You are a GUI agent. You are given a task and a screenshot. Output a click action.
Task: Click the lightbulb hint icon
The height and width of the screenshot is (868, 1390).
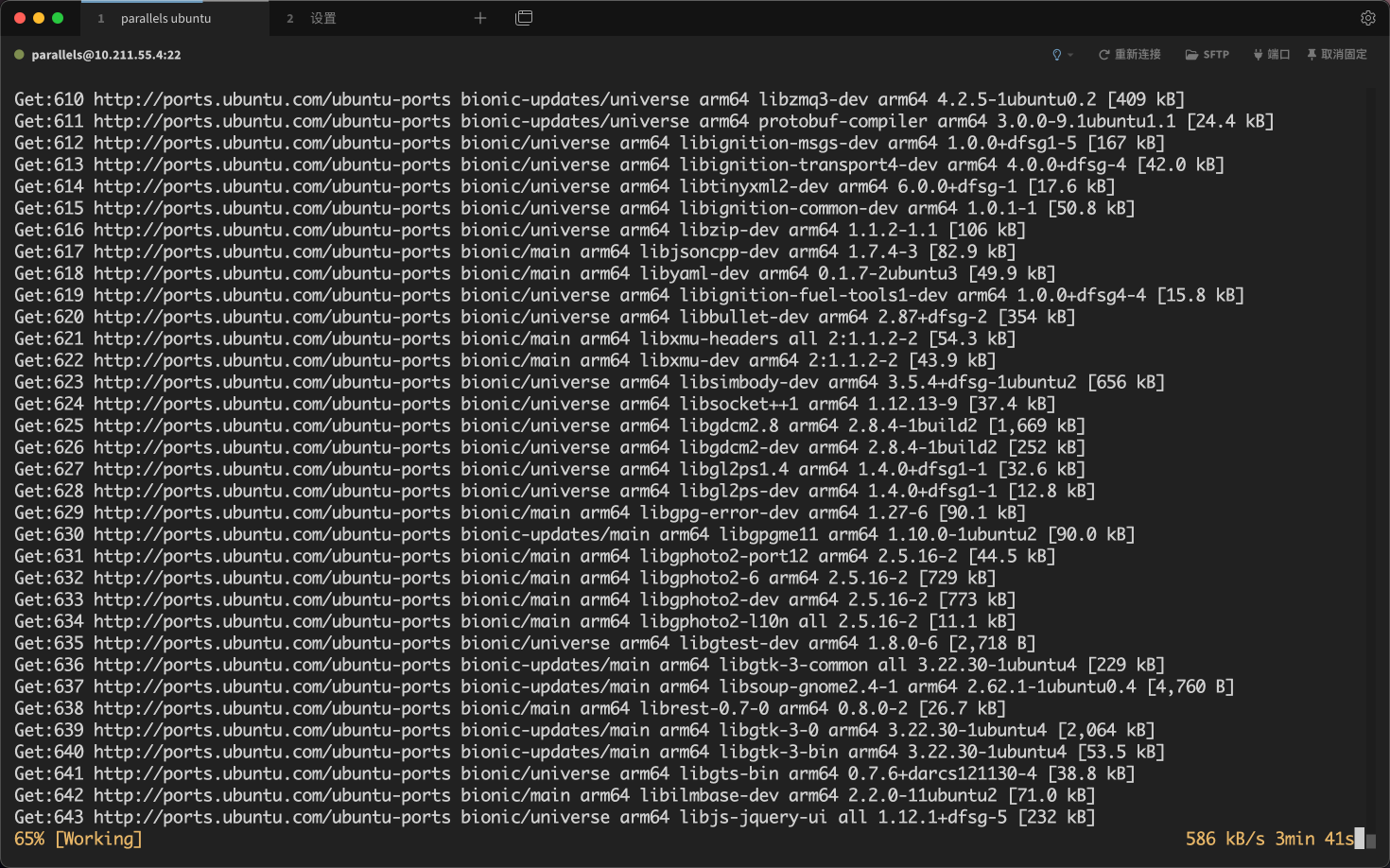click(1057, 55)
